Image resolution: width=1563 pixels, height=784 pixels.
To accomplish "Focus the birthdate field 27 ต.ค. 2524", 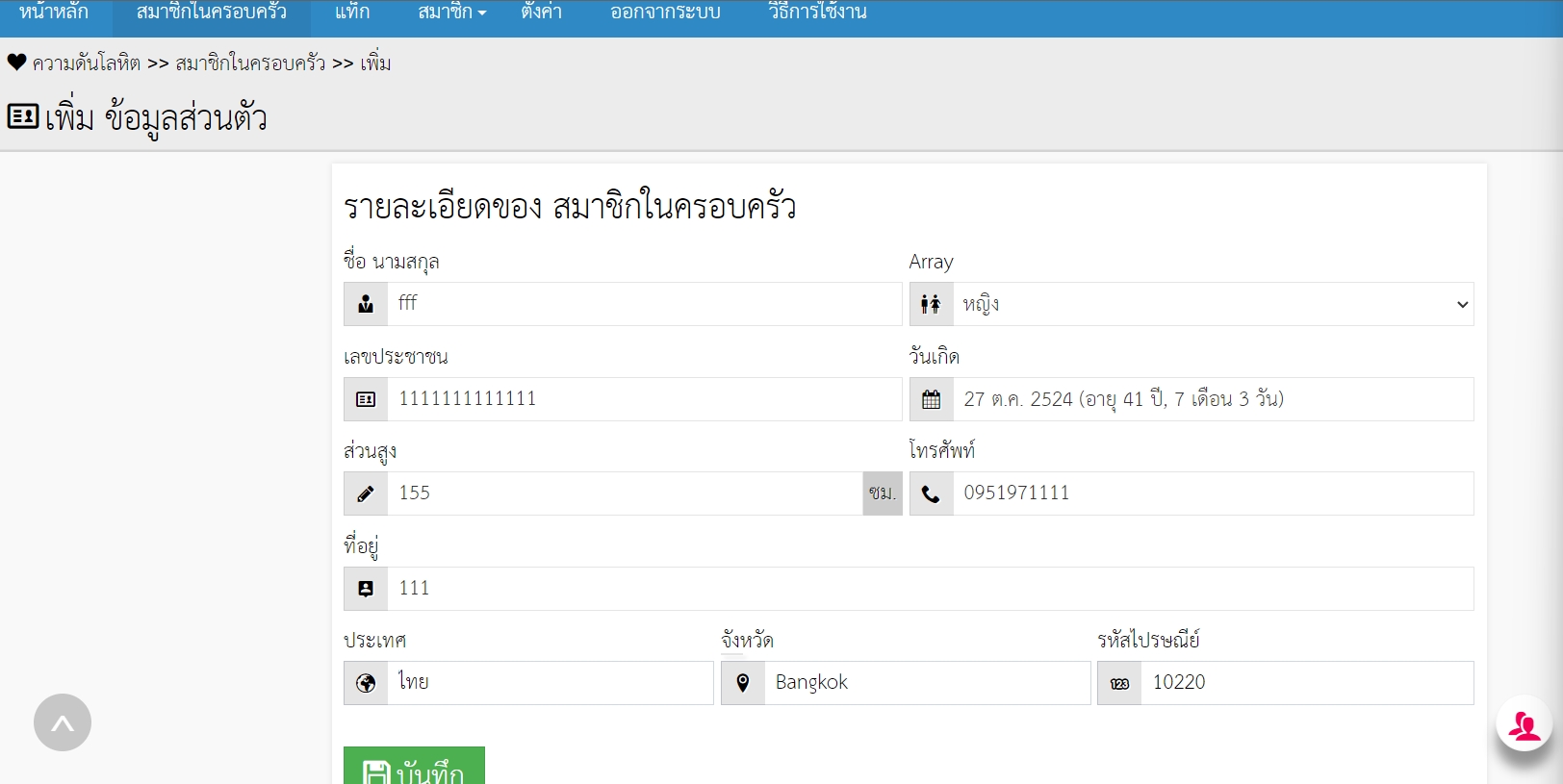I will tap(1213, 399).
